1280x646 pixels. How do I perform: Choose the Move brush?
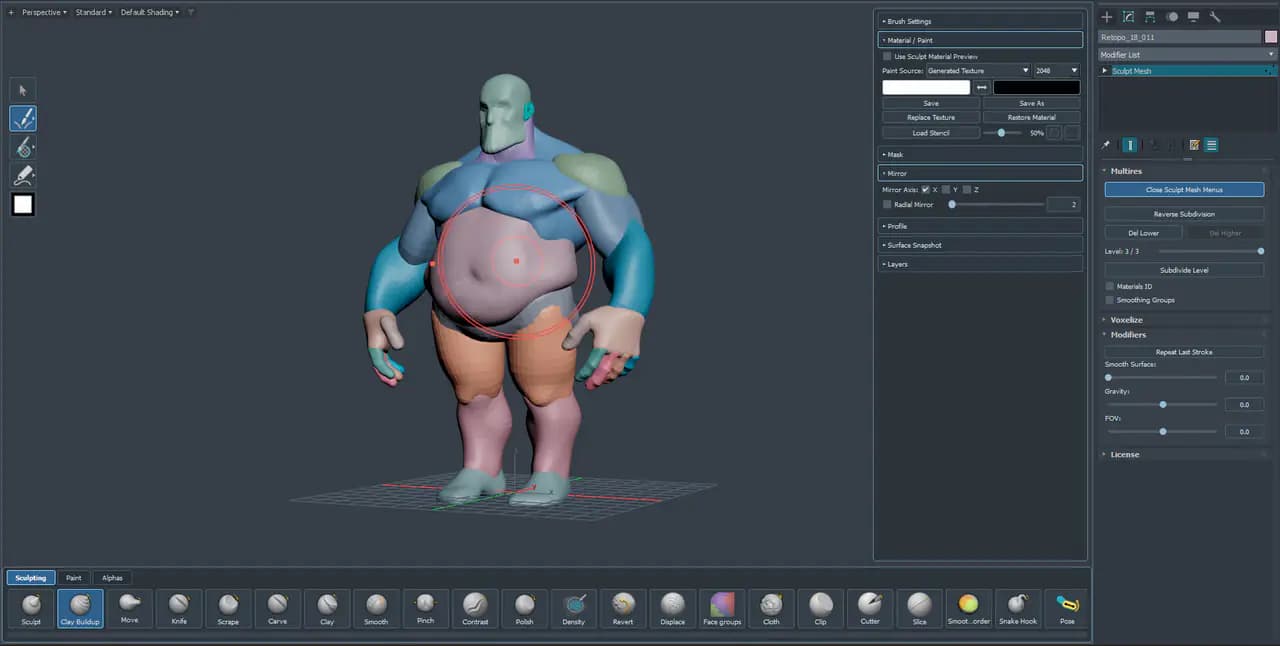[x=129, y=608]
